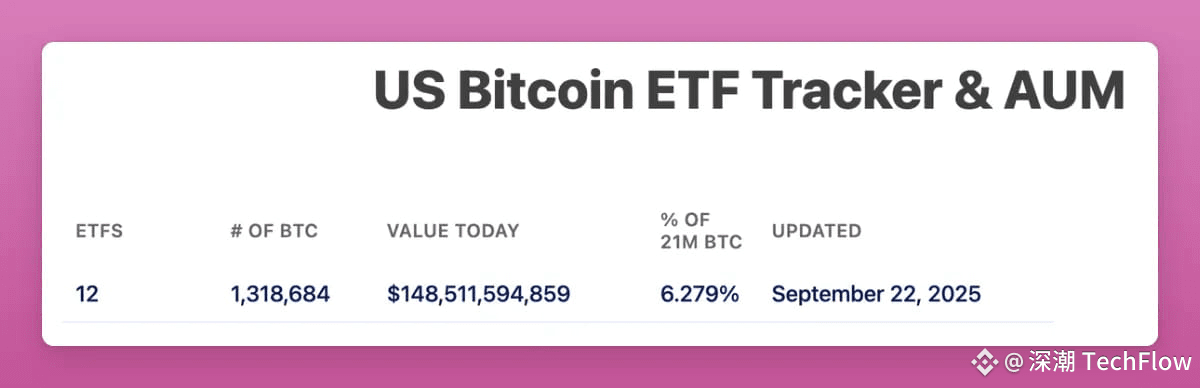Click the 深潮 TechFlow watermark text

(x=1109, y=360)
